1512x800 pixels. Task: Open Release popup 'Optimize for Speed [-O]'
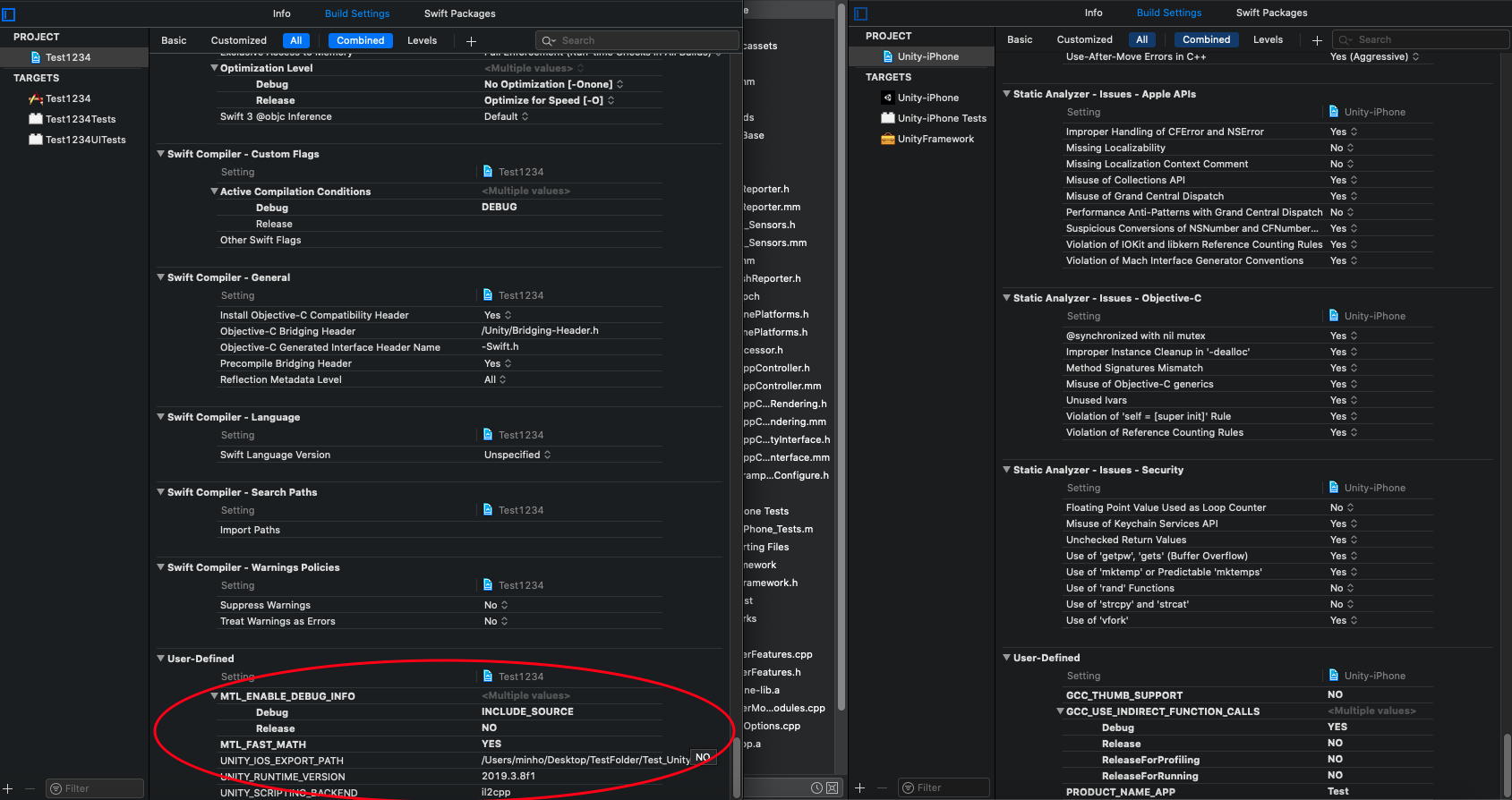(549, 100)
